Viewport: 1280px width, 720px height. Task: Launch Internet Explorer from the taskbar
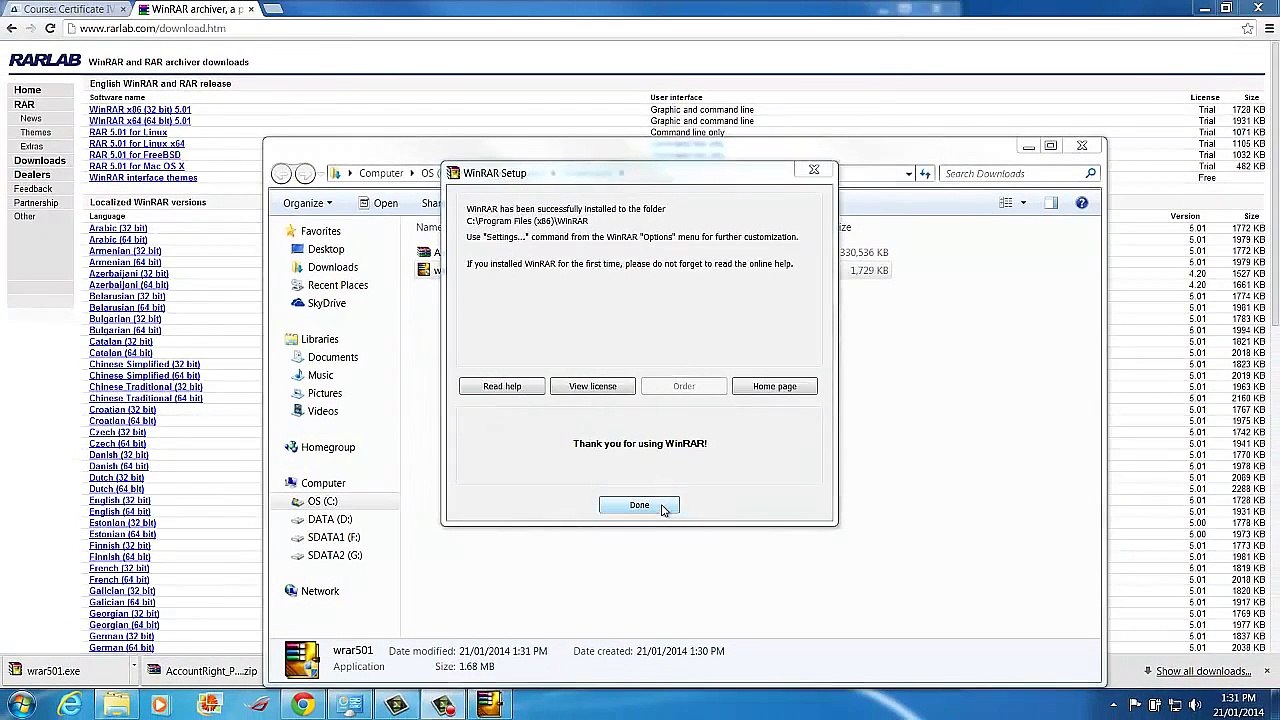point(69,705)
